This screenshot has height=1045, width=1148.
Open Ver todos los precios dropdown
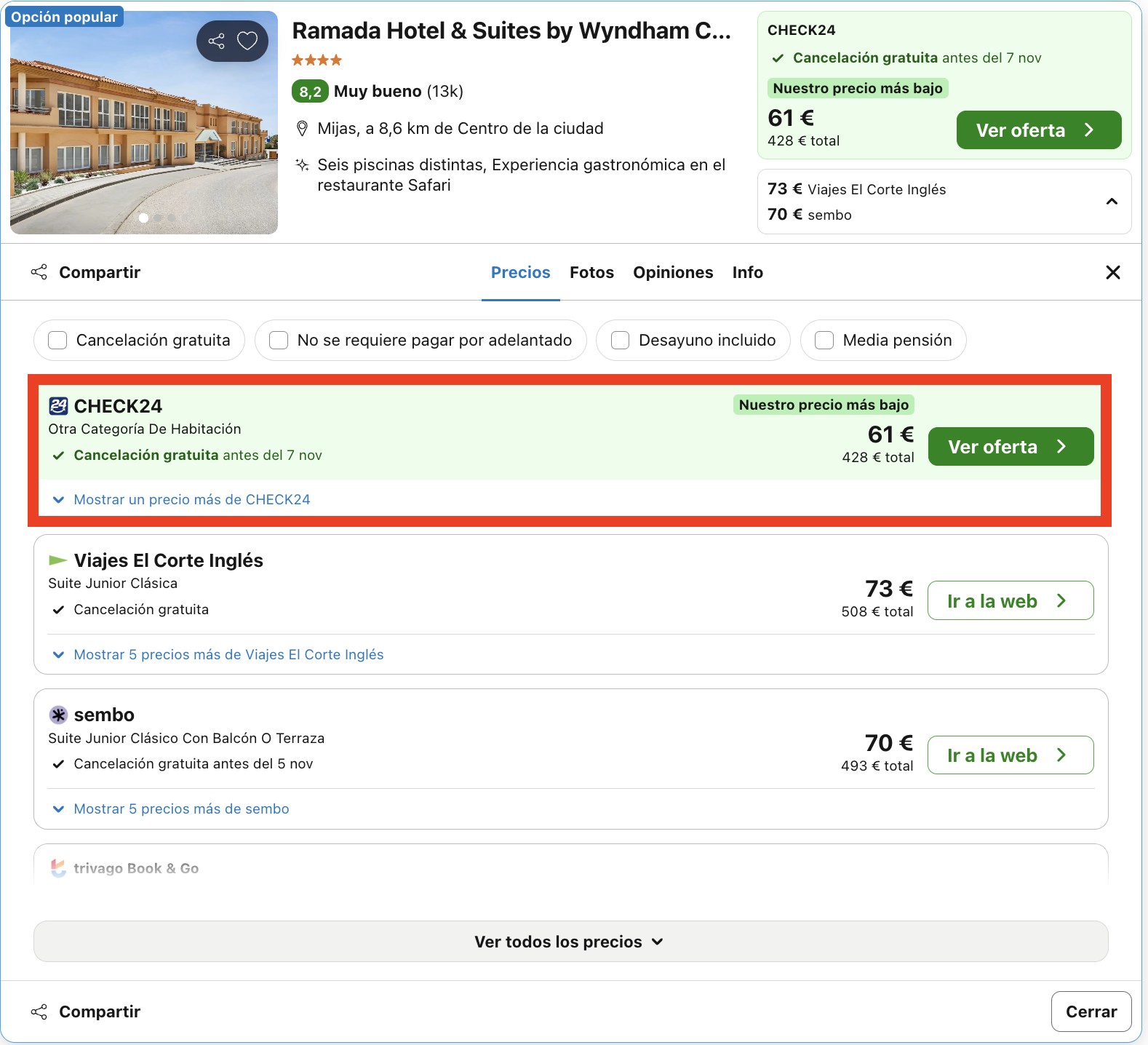pyautogui.click(x=571, y=942)
